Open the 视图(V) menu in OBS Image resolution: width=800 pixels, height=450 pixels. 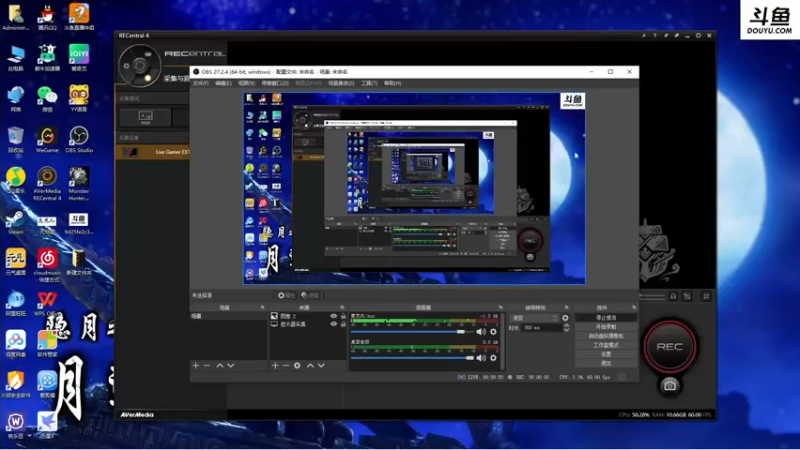point(246,83)
